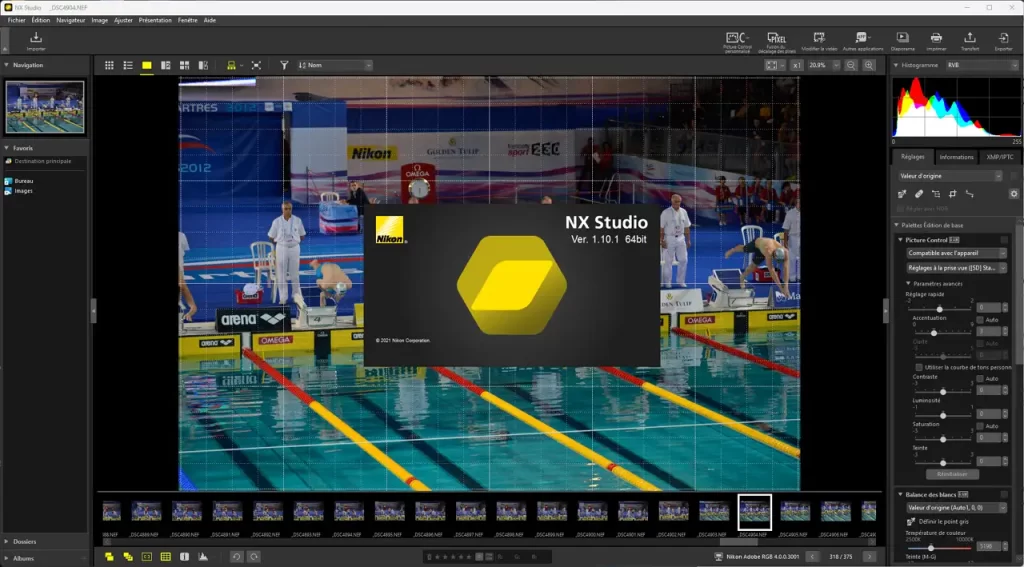
Task: Start the Diaporama slideshow
Action: pyautogui.click(x=903, y=42)
